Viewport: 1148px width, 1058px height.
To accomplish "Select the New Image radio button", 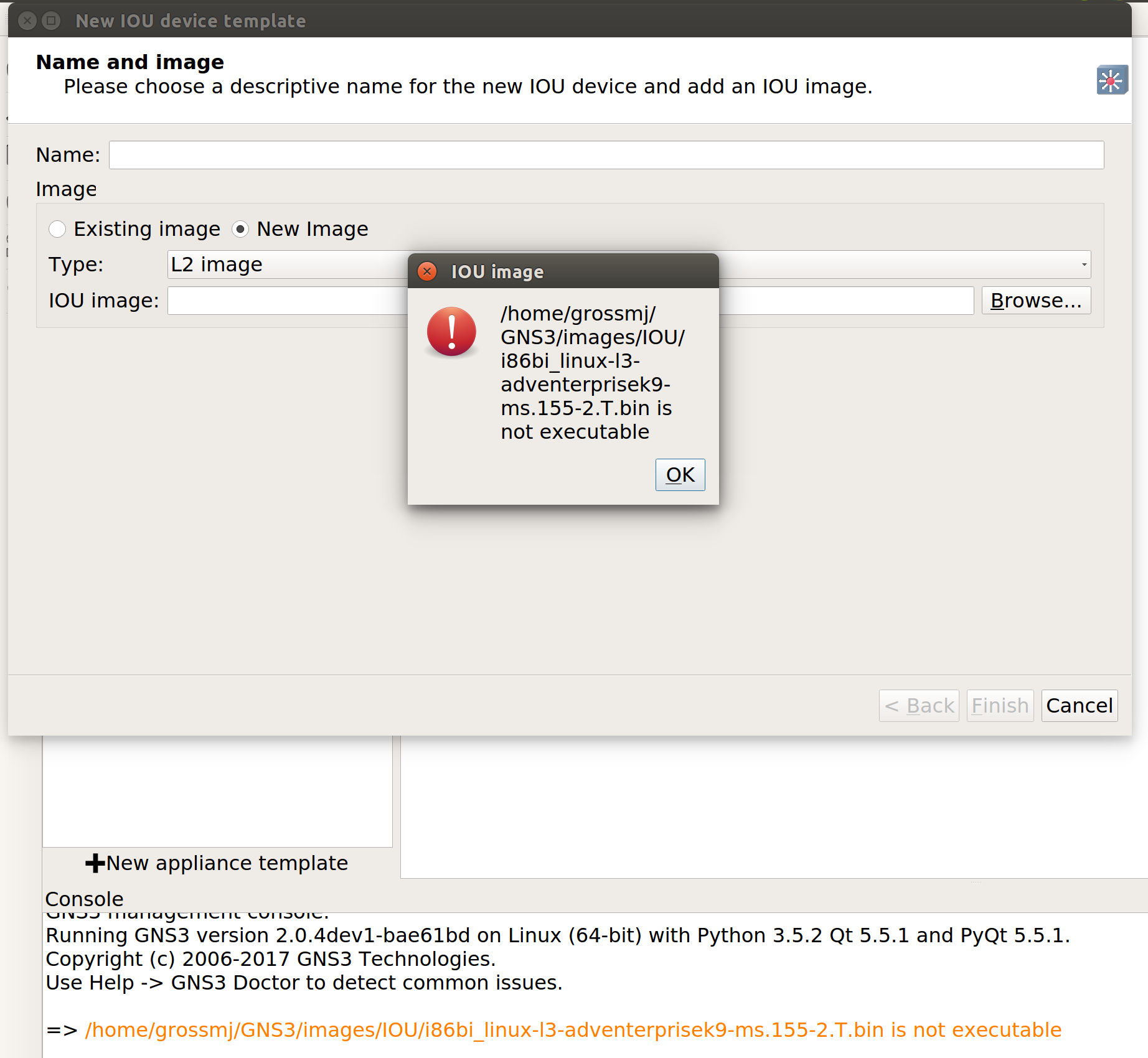I will point(241,229).
